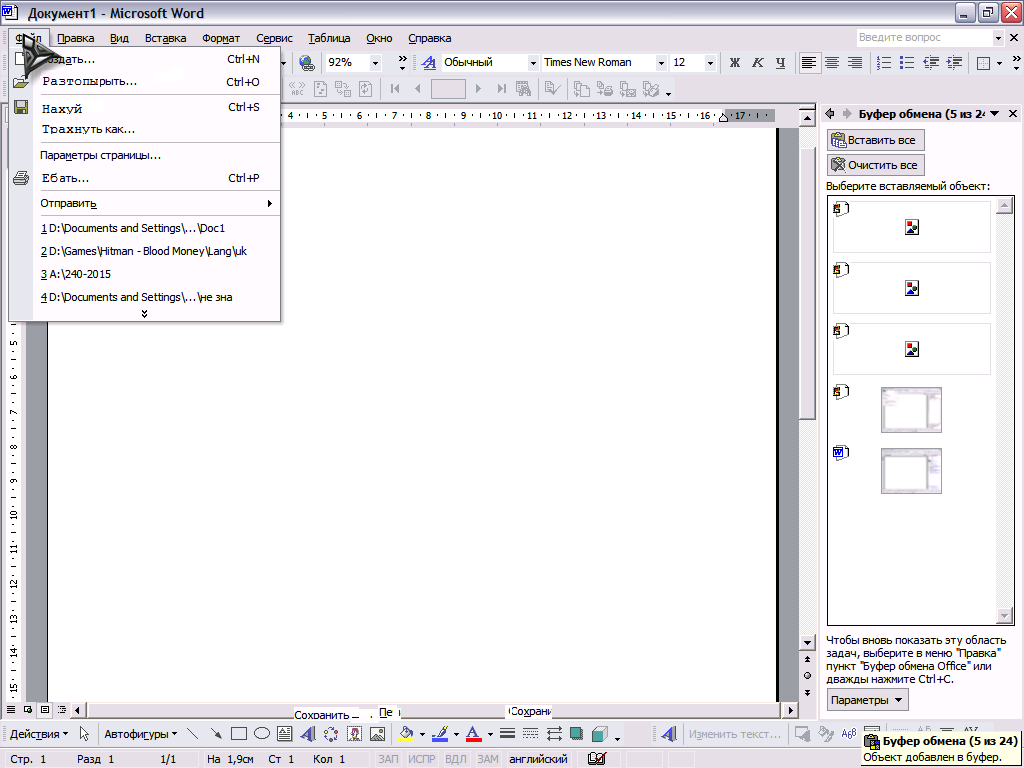Insert WordArt from the Drawing toolbar
The width and height of the screenshot is (1024, 768).
pos(308,734)
